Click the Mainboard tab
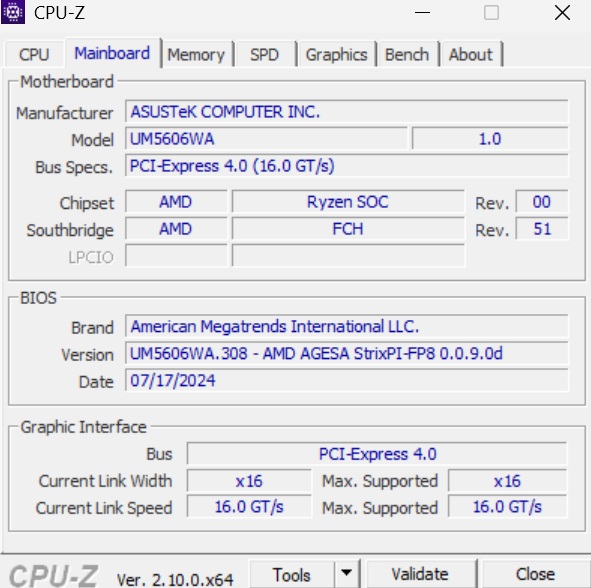Image resolution: width=591 pixels, height=588 pixels. [112, 53]
